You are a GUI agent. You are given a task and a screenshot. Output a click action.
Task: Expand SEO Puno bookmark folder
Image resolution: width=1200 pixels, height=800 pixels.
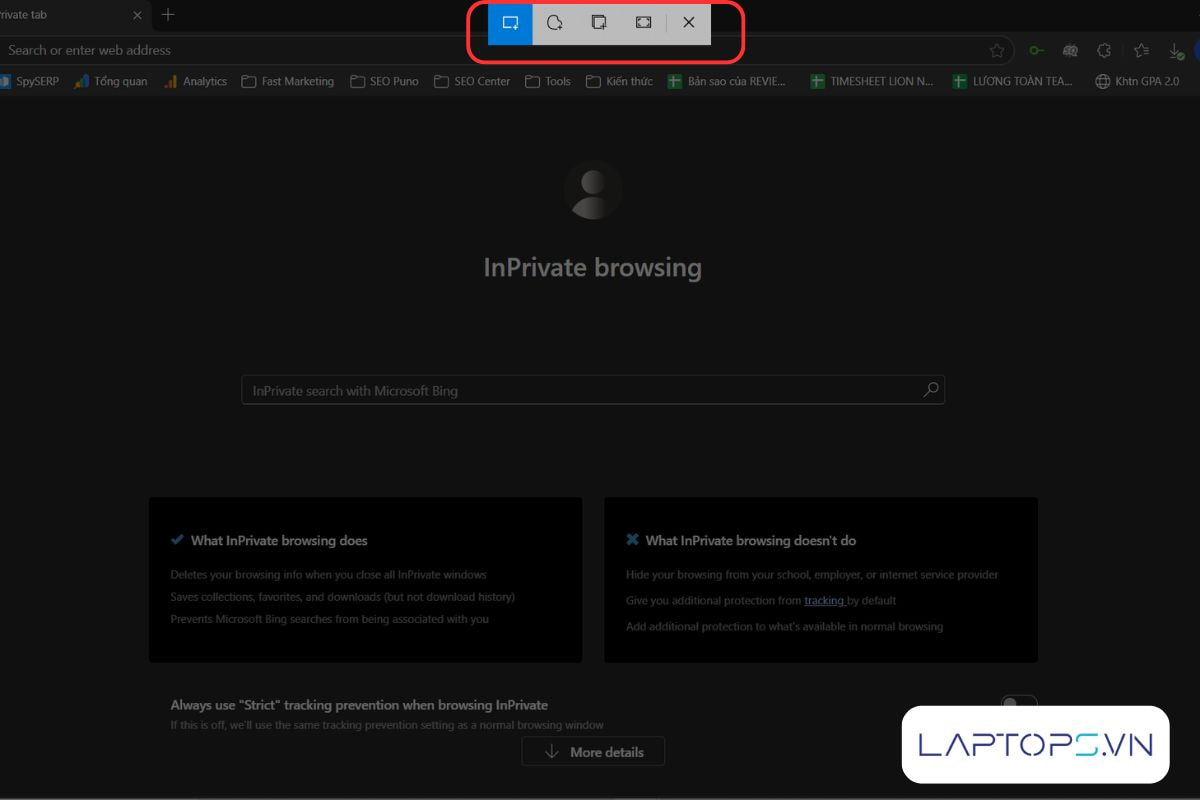click(385, 81)
